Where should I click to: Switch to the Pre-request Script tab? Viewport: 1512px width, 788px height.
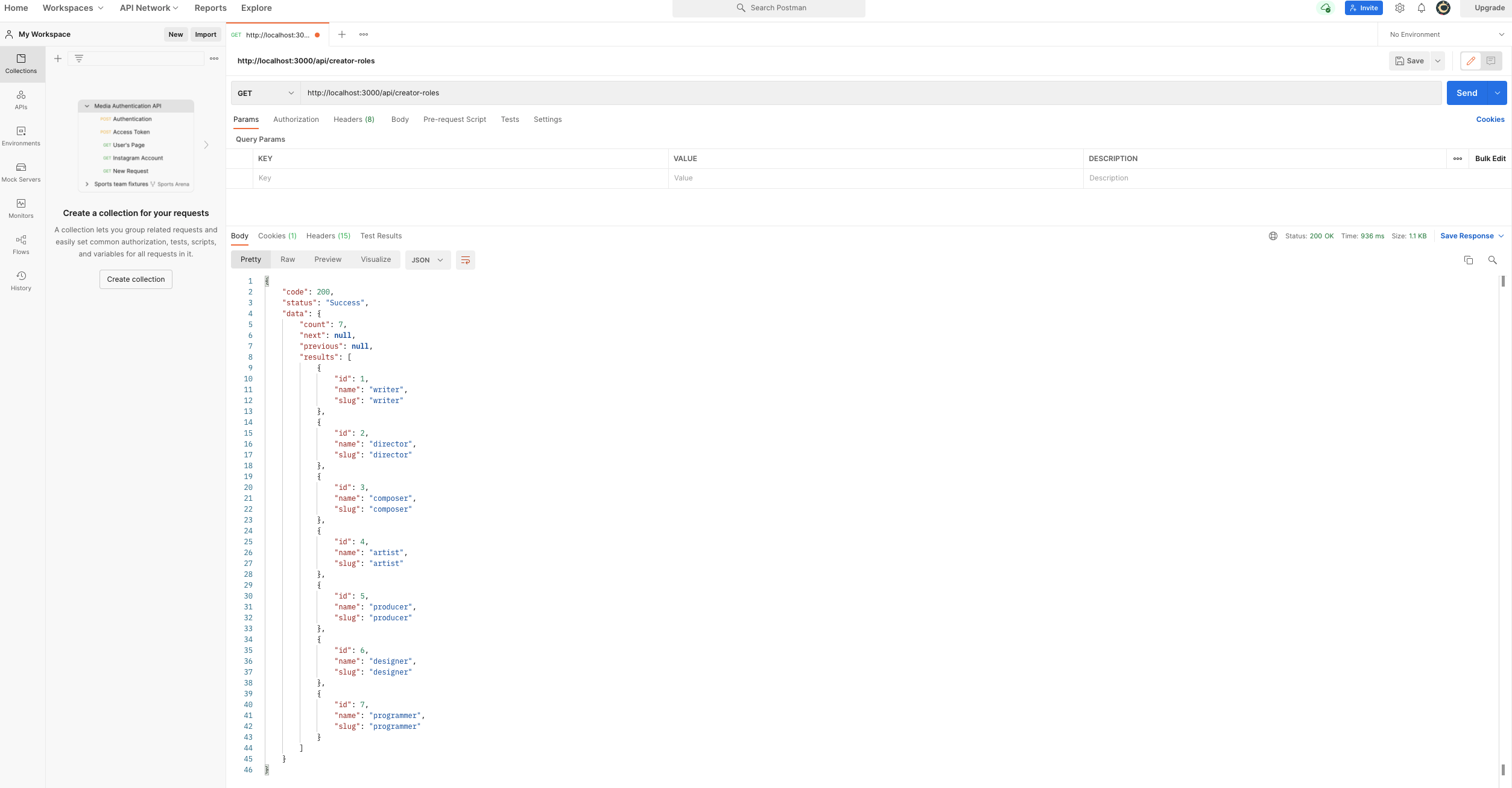tap(455, 119)
